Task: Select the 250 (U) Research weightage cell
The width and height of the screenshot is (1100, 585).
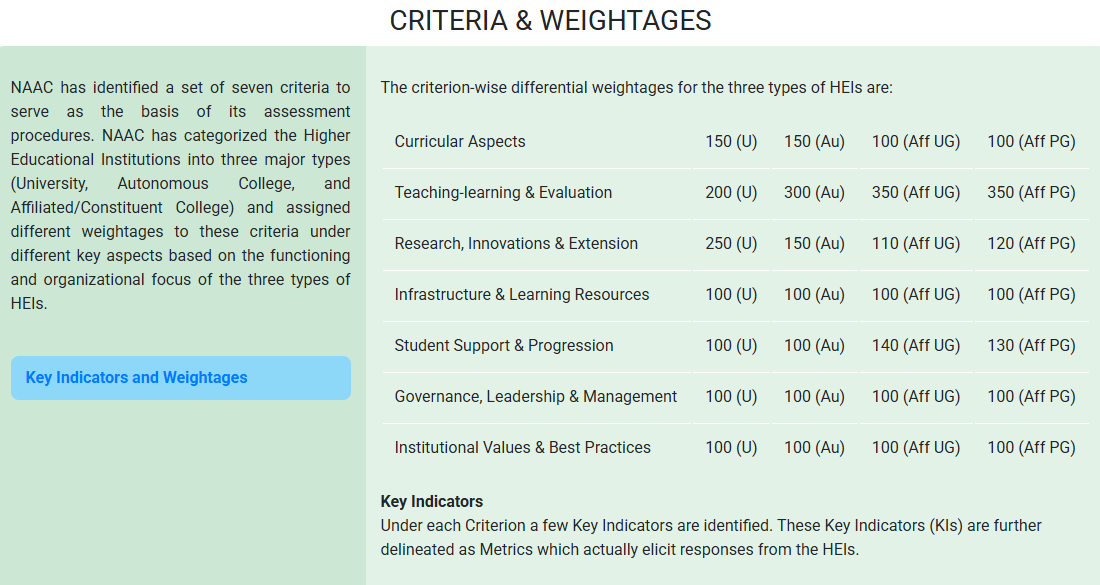Action: 731,244
